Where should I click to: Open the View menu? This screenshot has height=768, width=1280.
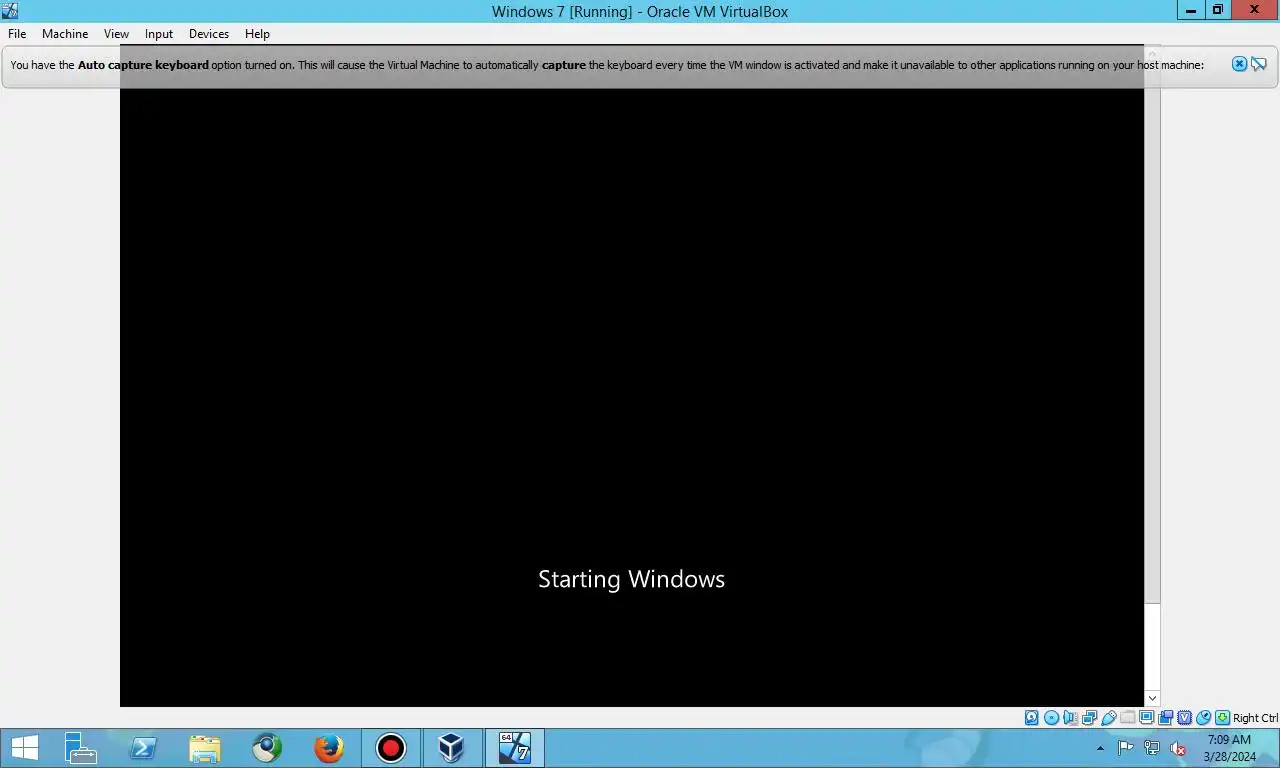117,33
